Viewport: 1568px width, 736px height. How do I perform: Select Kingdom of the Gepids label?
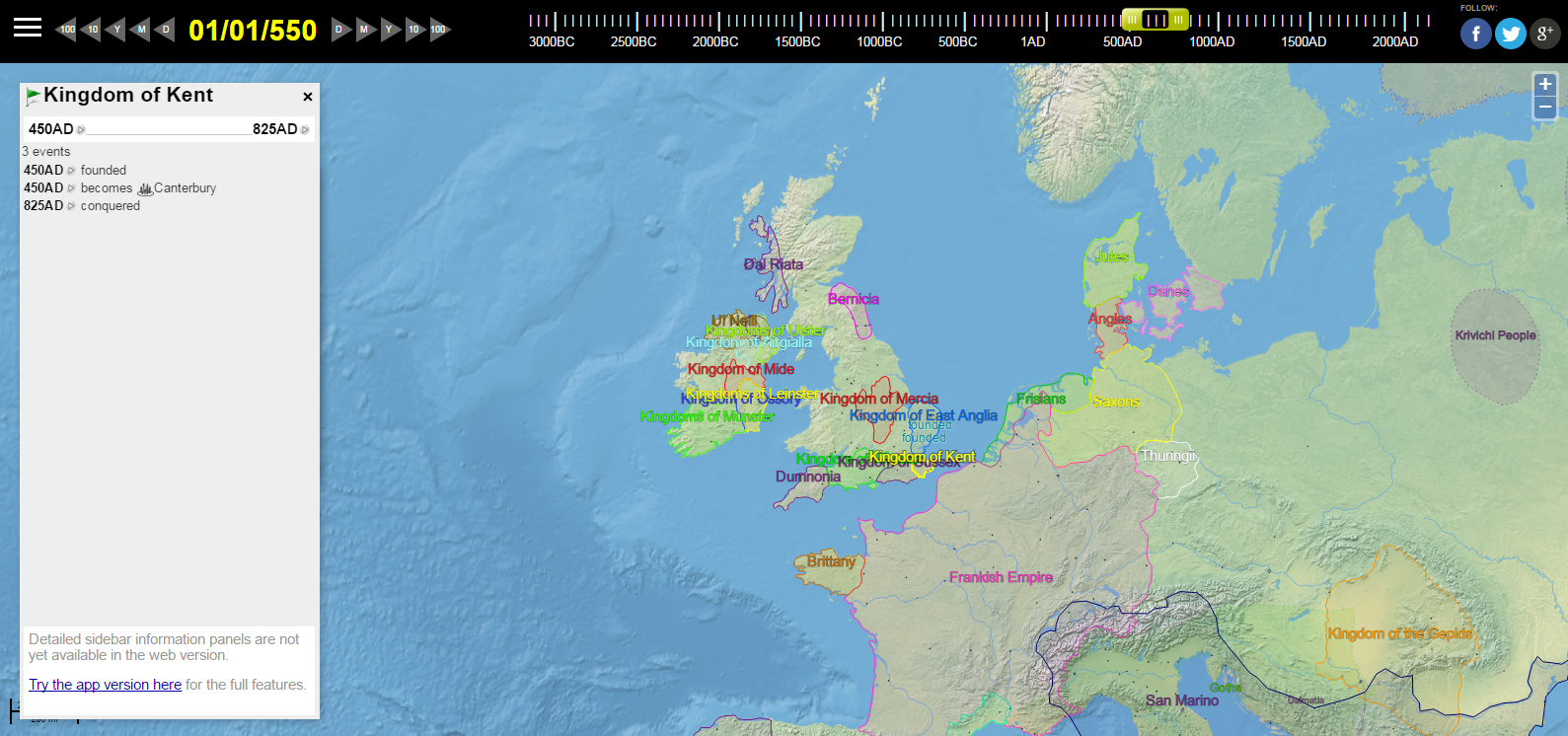click(x=1400, y=633)
